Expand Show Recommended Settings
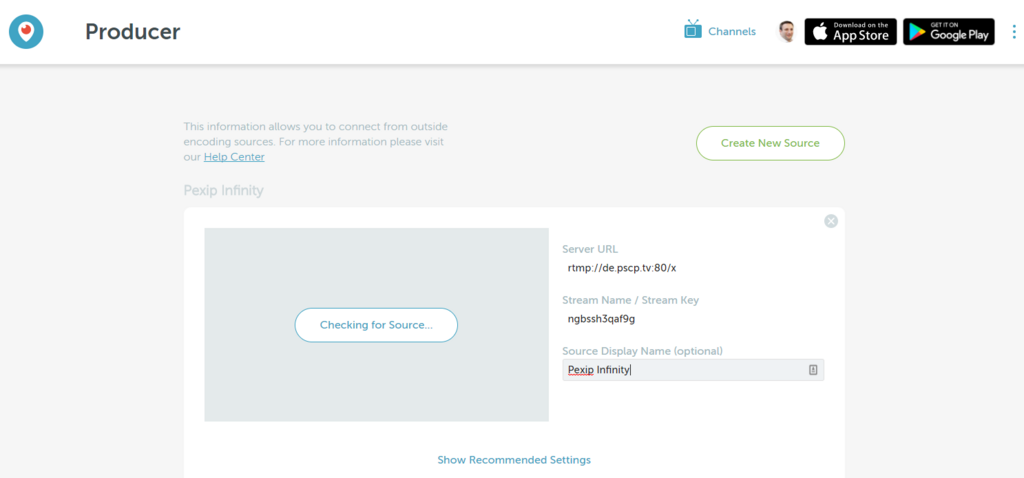The image size is (1024, 478). [x=514, y=460]
